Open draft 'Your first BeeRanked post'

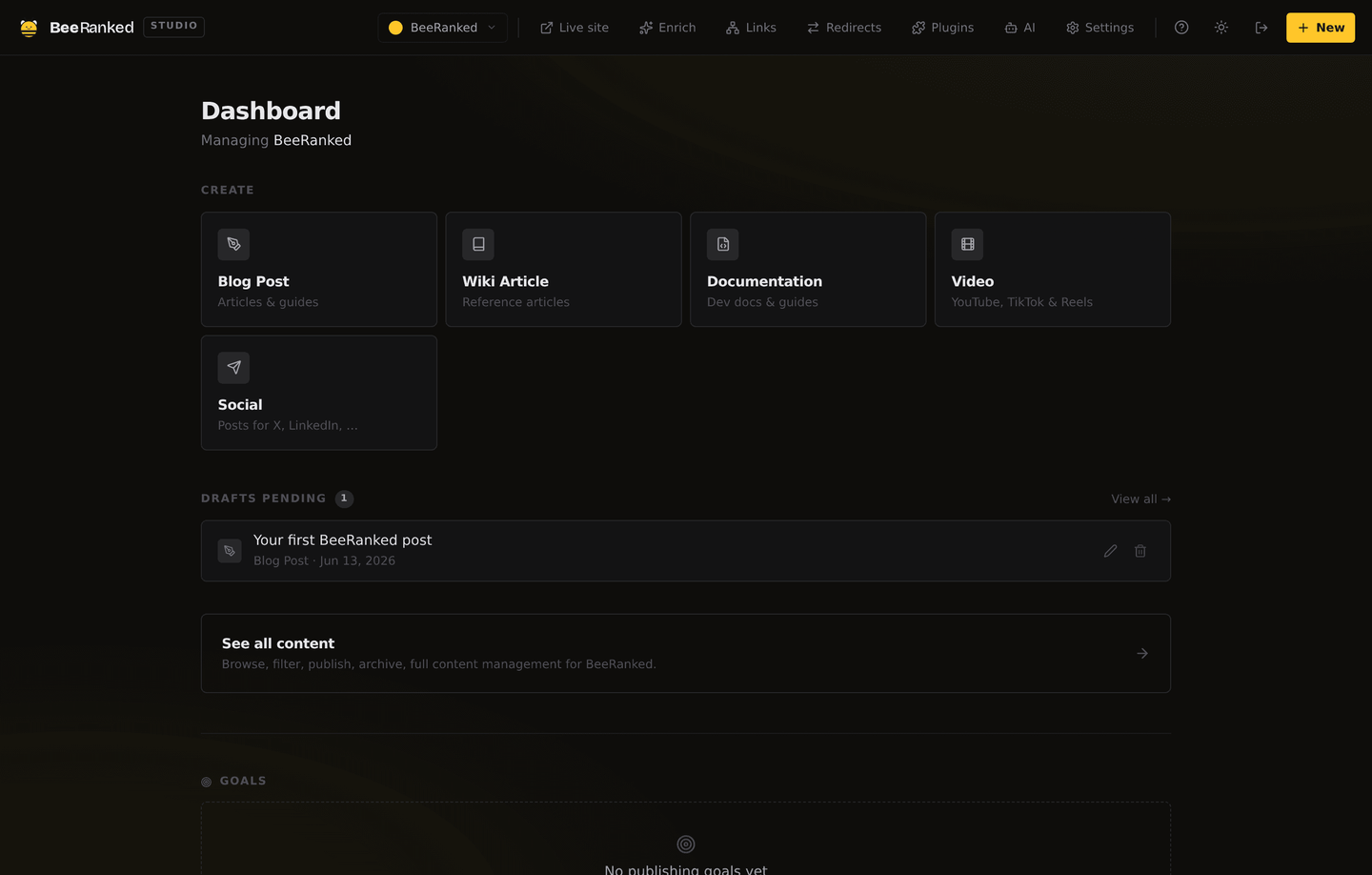686,551
